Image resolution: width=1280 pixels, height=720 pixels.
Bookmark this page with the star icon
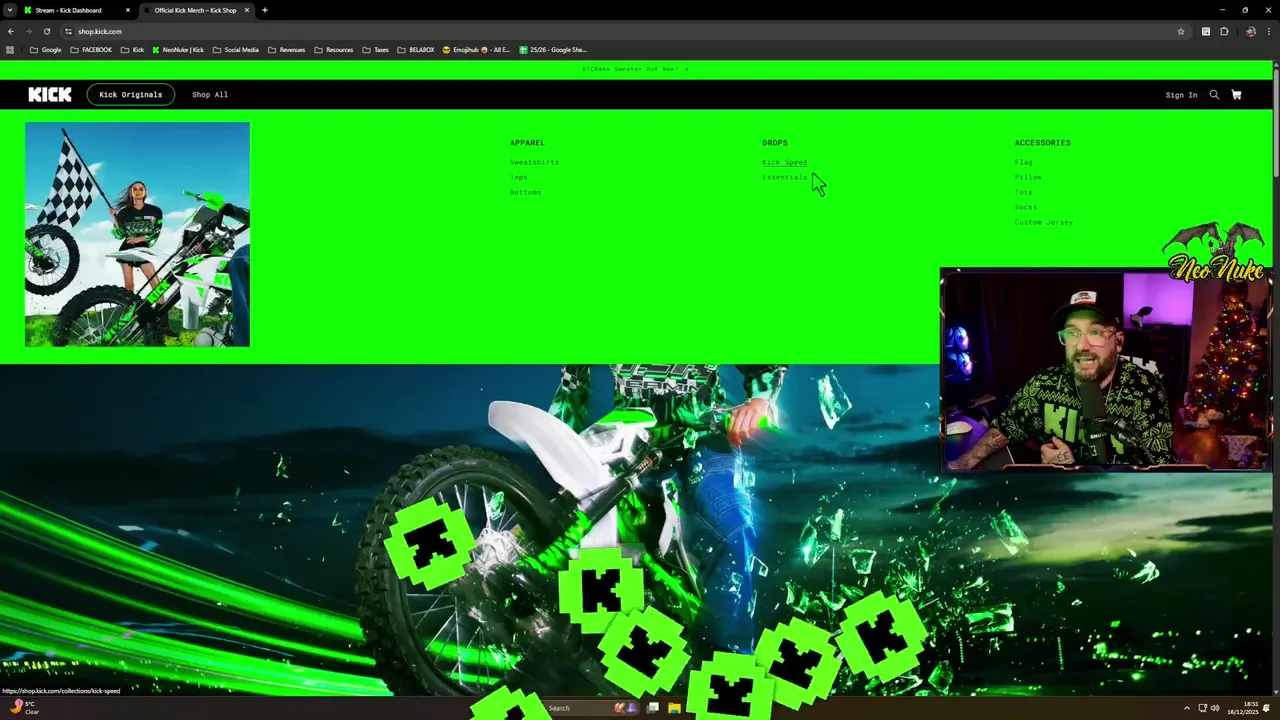[1181, 31]
